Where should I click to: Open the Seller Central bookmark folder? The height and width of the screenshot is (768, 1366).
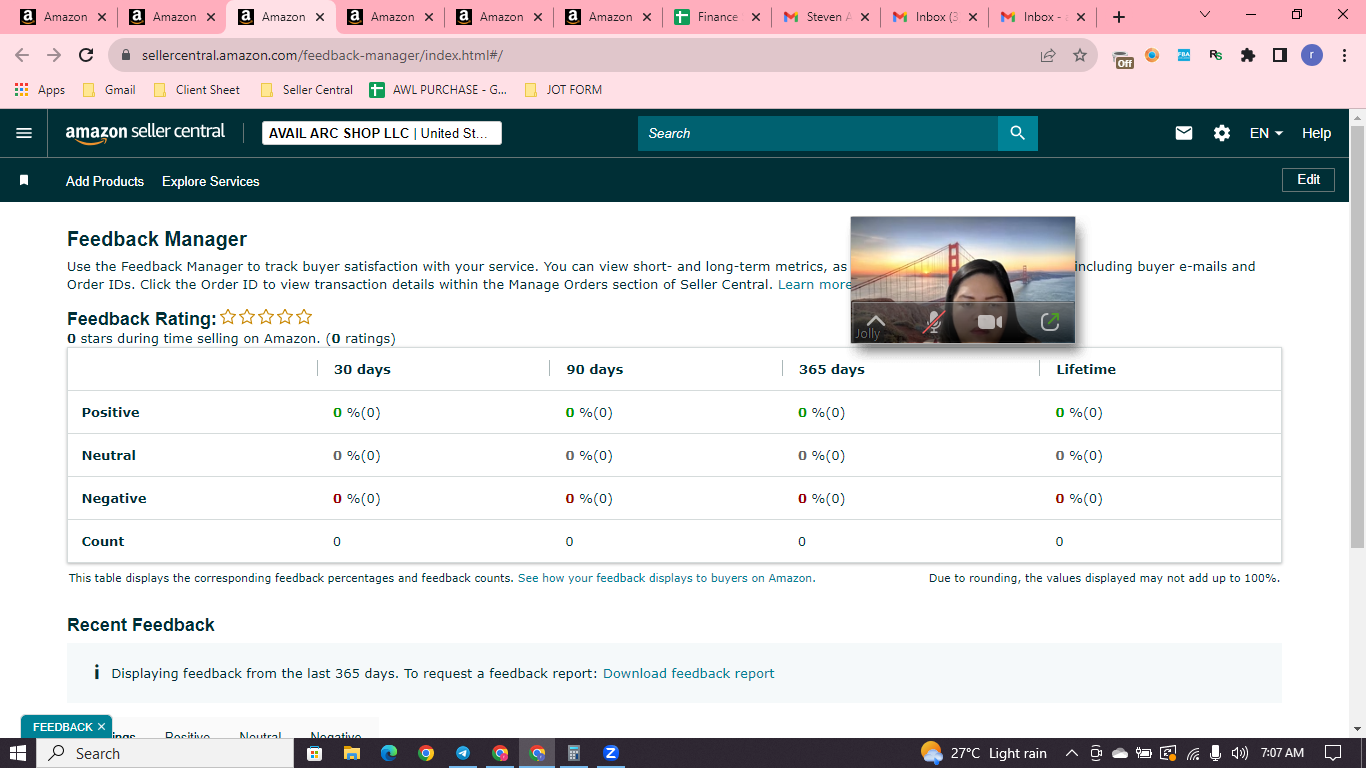[306, 90]
